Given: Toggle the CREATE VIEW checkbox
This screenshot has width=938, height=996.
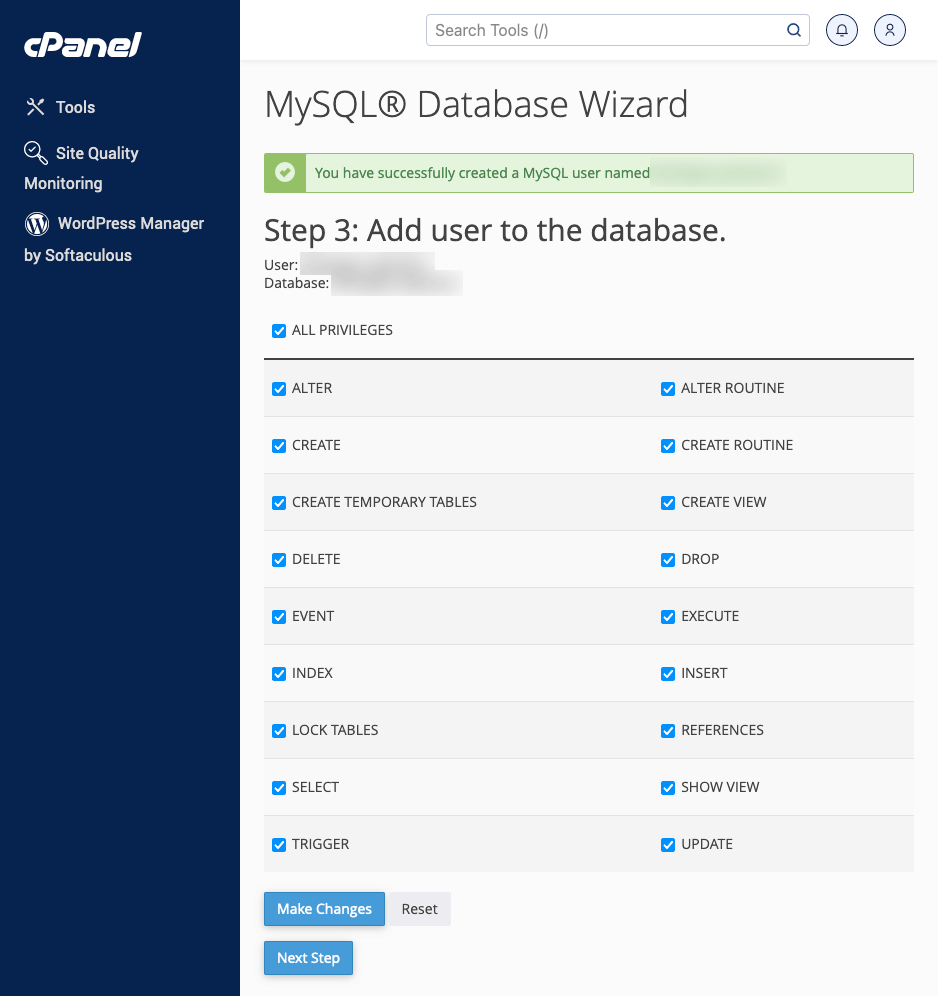Looking at the screenshot, I should point(667,503).
